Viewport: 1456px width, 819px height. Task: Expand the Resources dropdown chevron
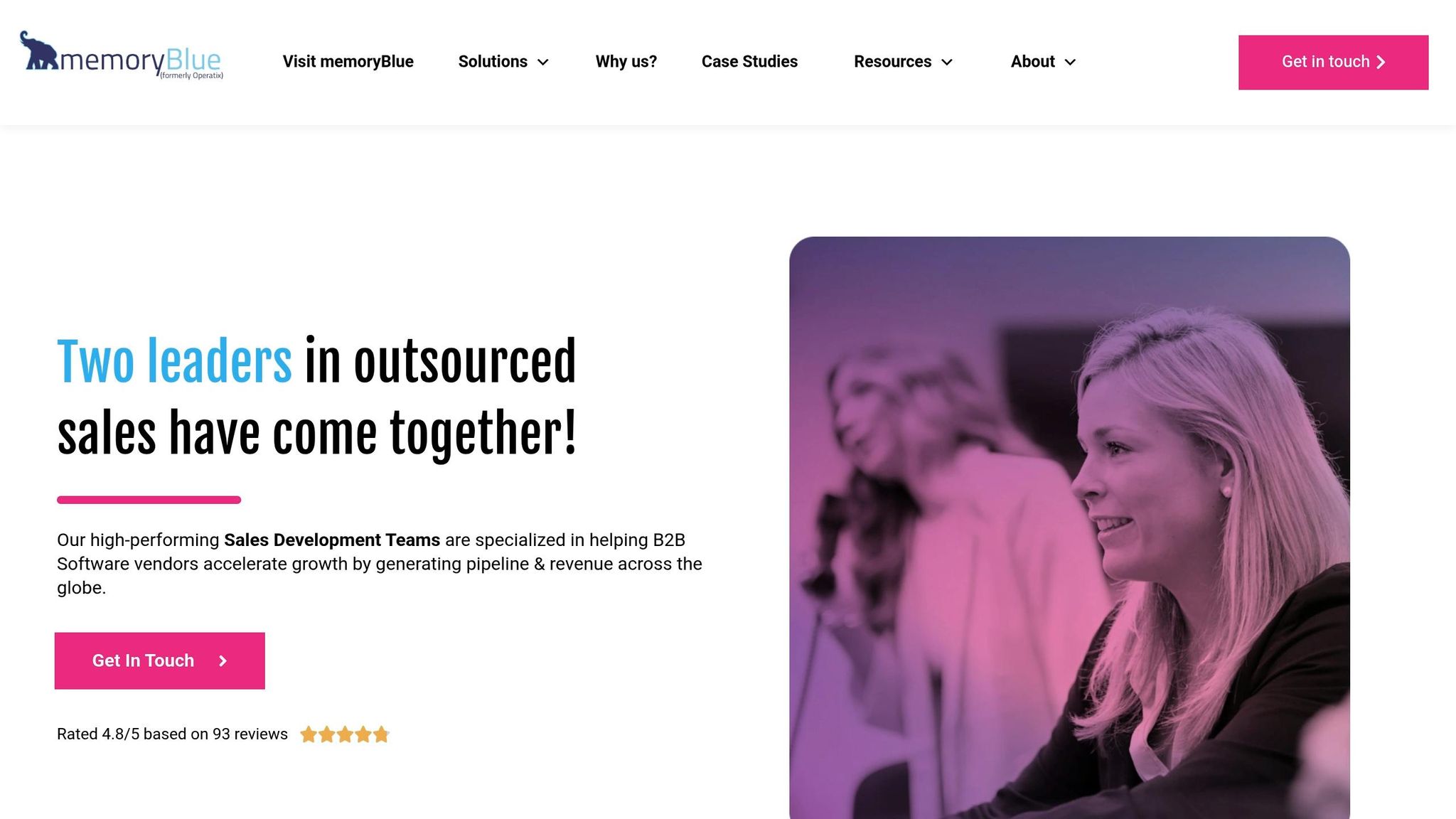click(x=947, y=63)
